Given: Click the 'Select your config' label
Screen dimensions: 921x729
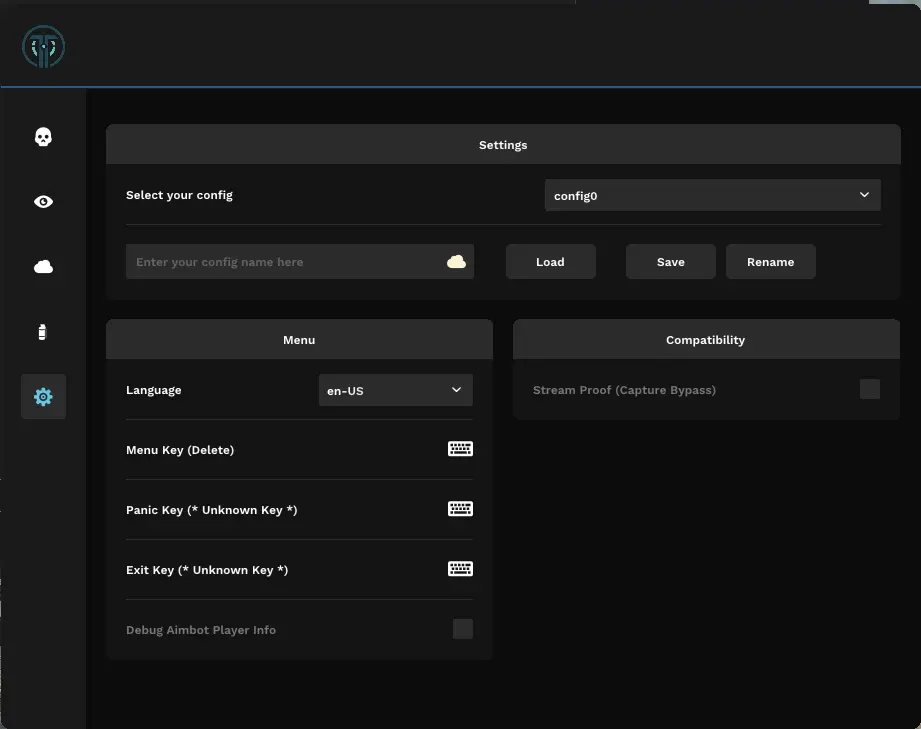Looking at the screenshot, I should tap(179, 195).
